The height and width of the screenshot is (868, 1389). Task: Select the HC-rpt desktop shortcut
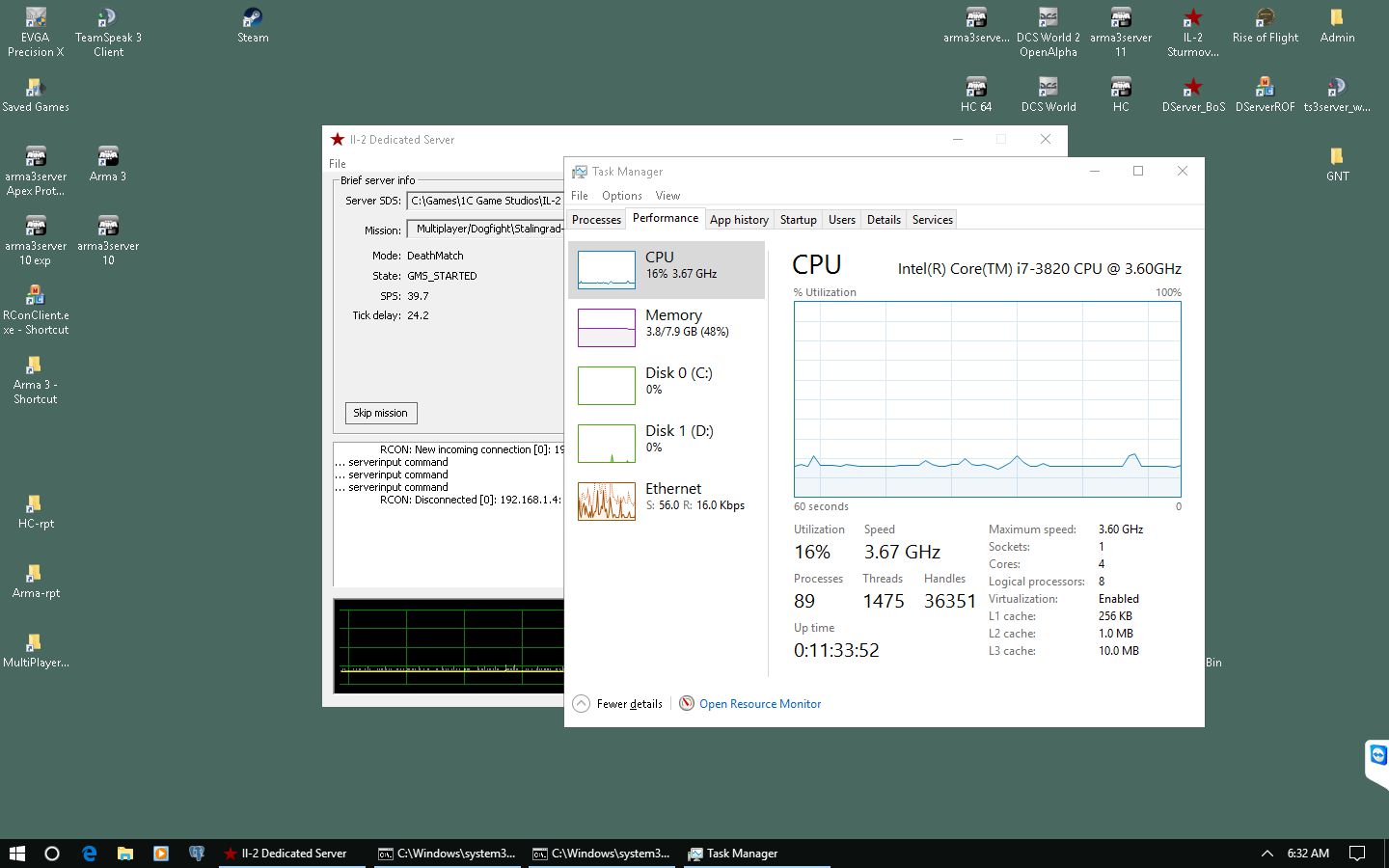click(x=36, y=511)
